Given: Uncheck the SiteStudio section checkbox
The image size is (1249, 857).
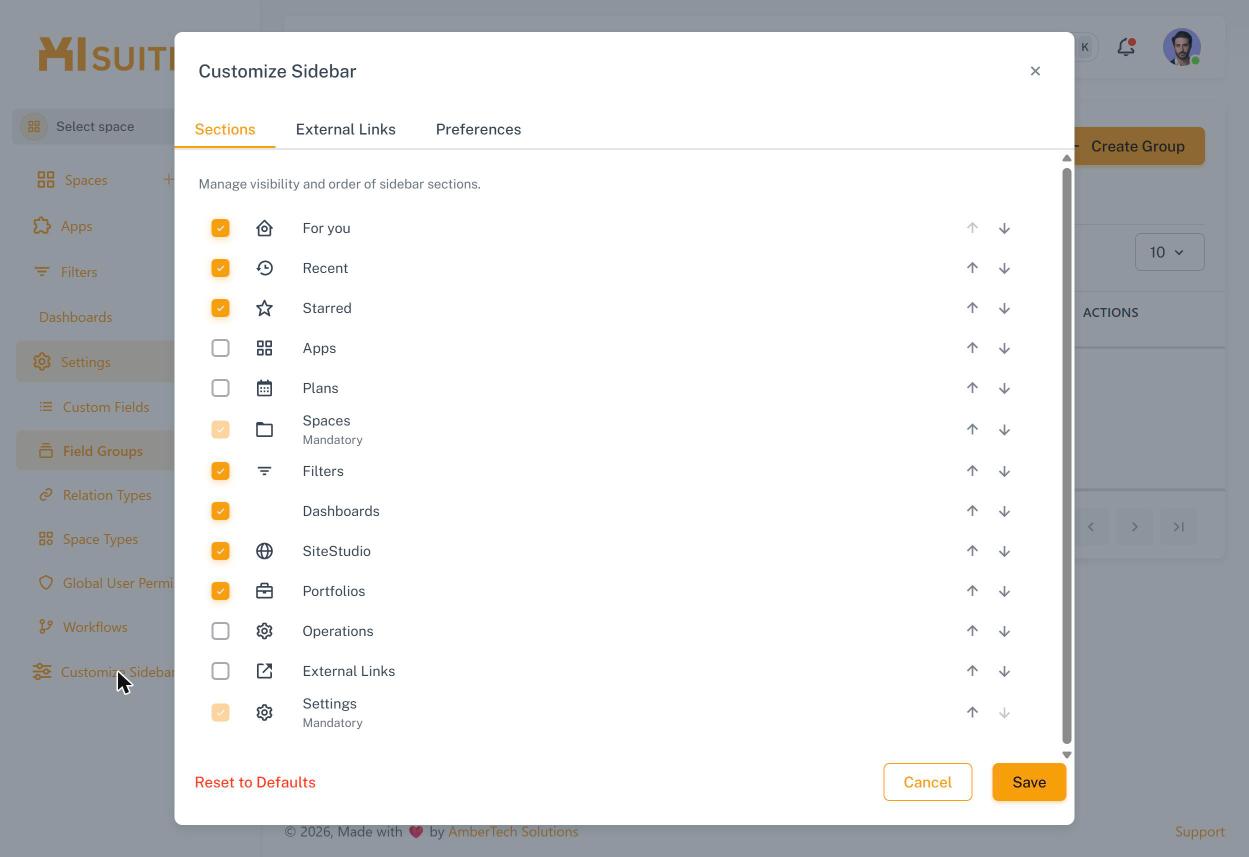Looking at the screenshot, I should [220, 551].
